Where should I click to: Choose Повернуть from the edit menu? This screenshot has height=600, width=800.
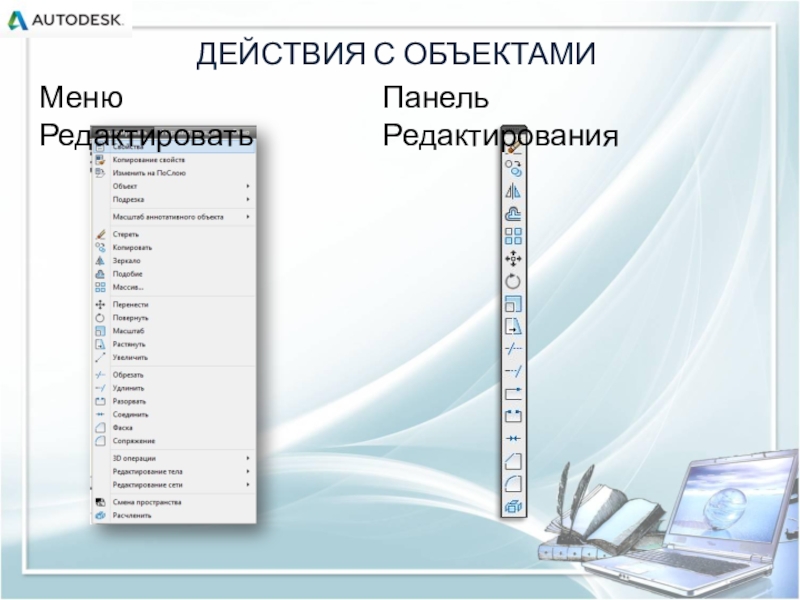tap(173, 318)
